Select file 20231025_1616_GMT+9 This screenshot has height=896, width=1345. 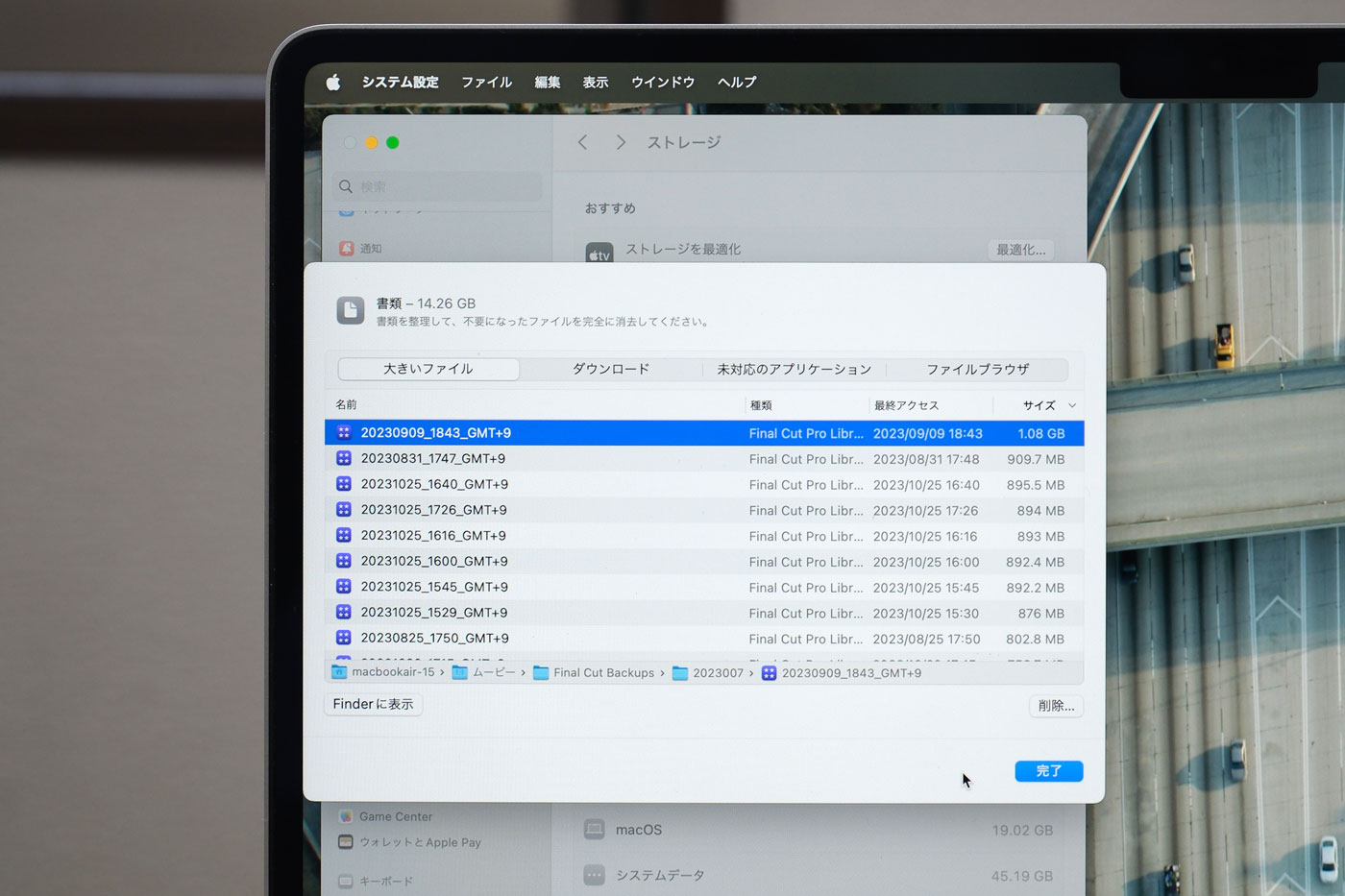pos(704,536)
